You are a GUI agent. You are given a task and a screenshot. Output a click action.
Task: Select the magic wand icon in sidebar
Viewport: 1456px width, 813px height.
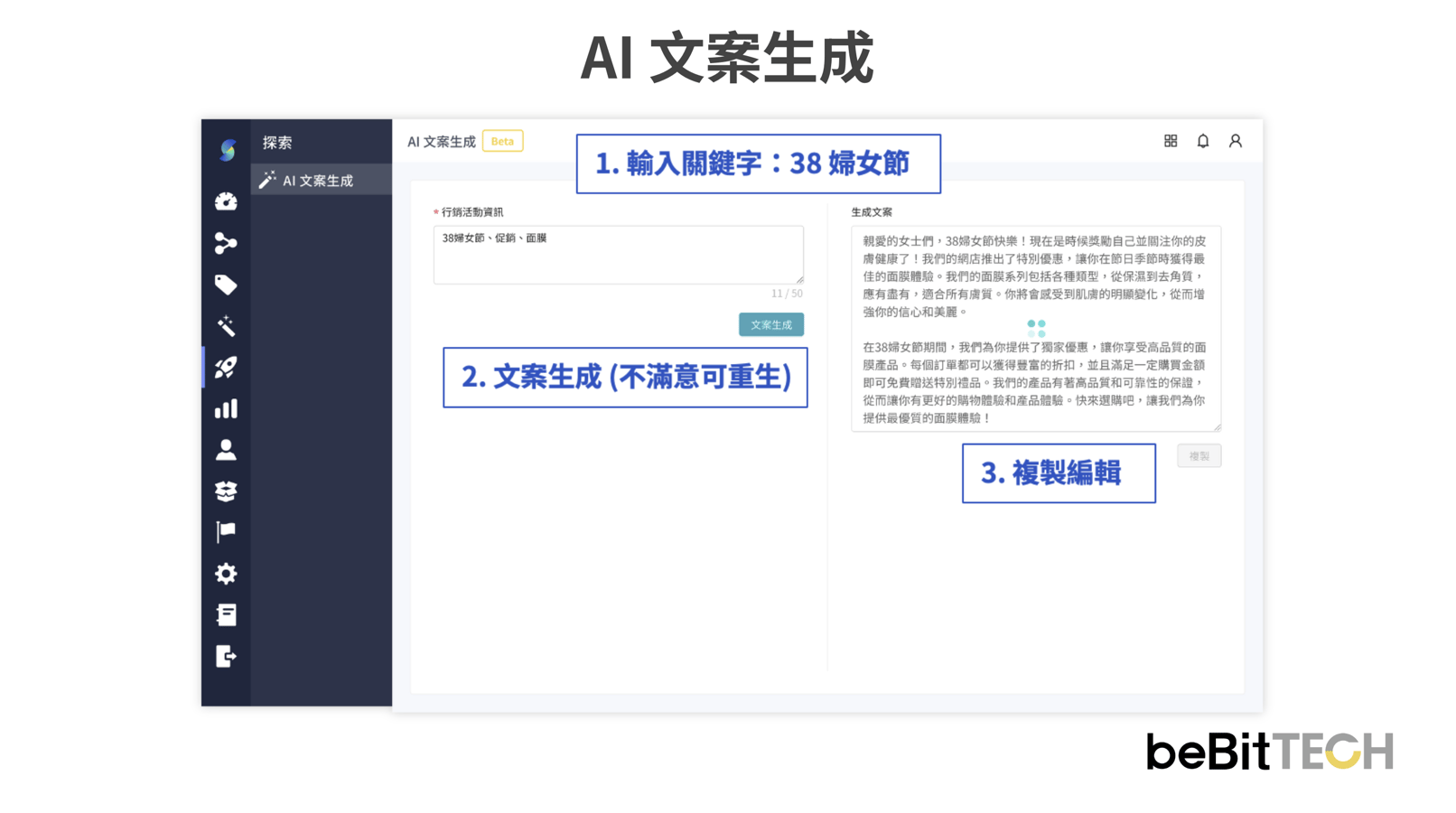226,324
